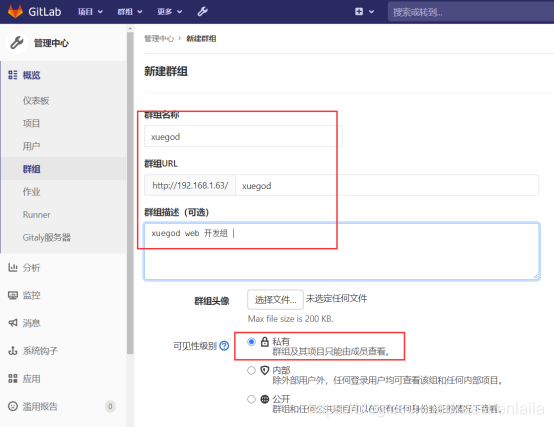
Task: Click the GitLab fox logo
Action: [x=15, y=11]
